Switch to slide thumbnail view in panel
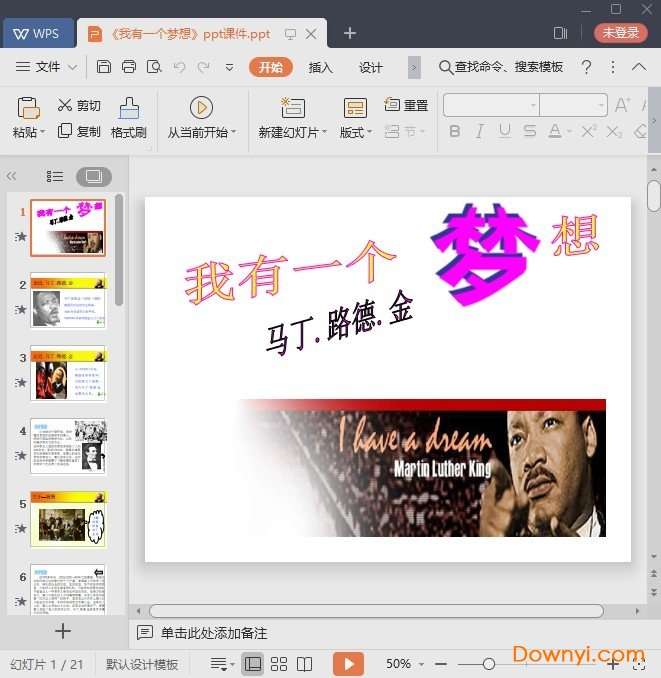 [x=94, y=176]
